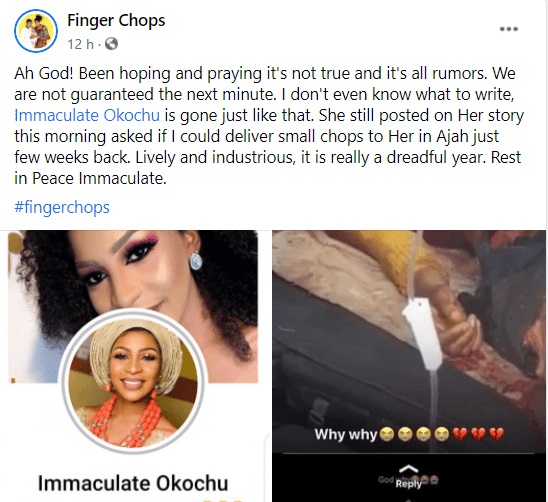The width and height of the screenshot is (548, 502).
Task: Open the right story screenshot attachment
Action: tap(409, 366)
